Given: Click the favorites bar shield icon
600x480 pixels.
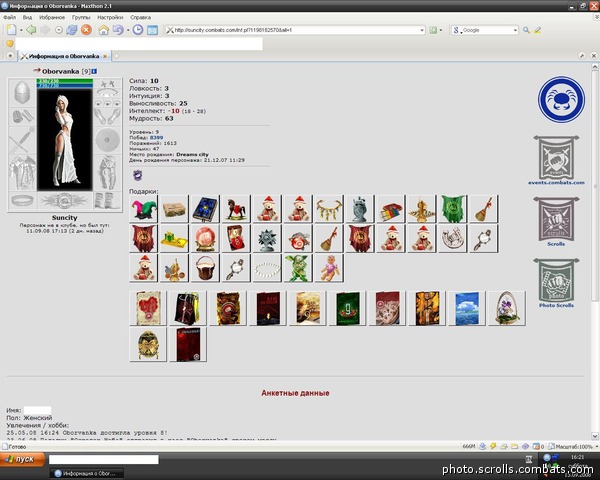Looking at the screenshot, I should [x=10, y=44].
